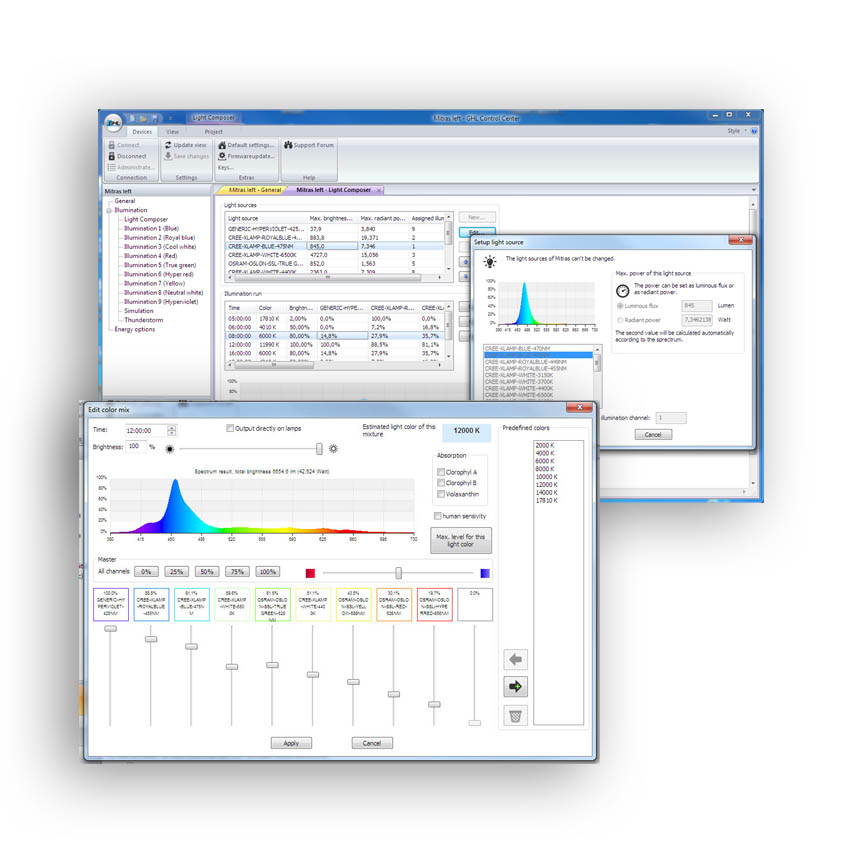Click the gauge icon in Max. power section
Viewport: 850px width, 850px height.
[x=622, y=291]
